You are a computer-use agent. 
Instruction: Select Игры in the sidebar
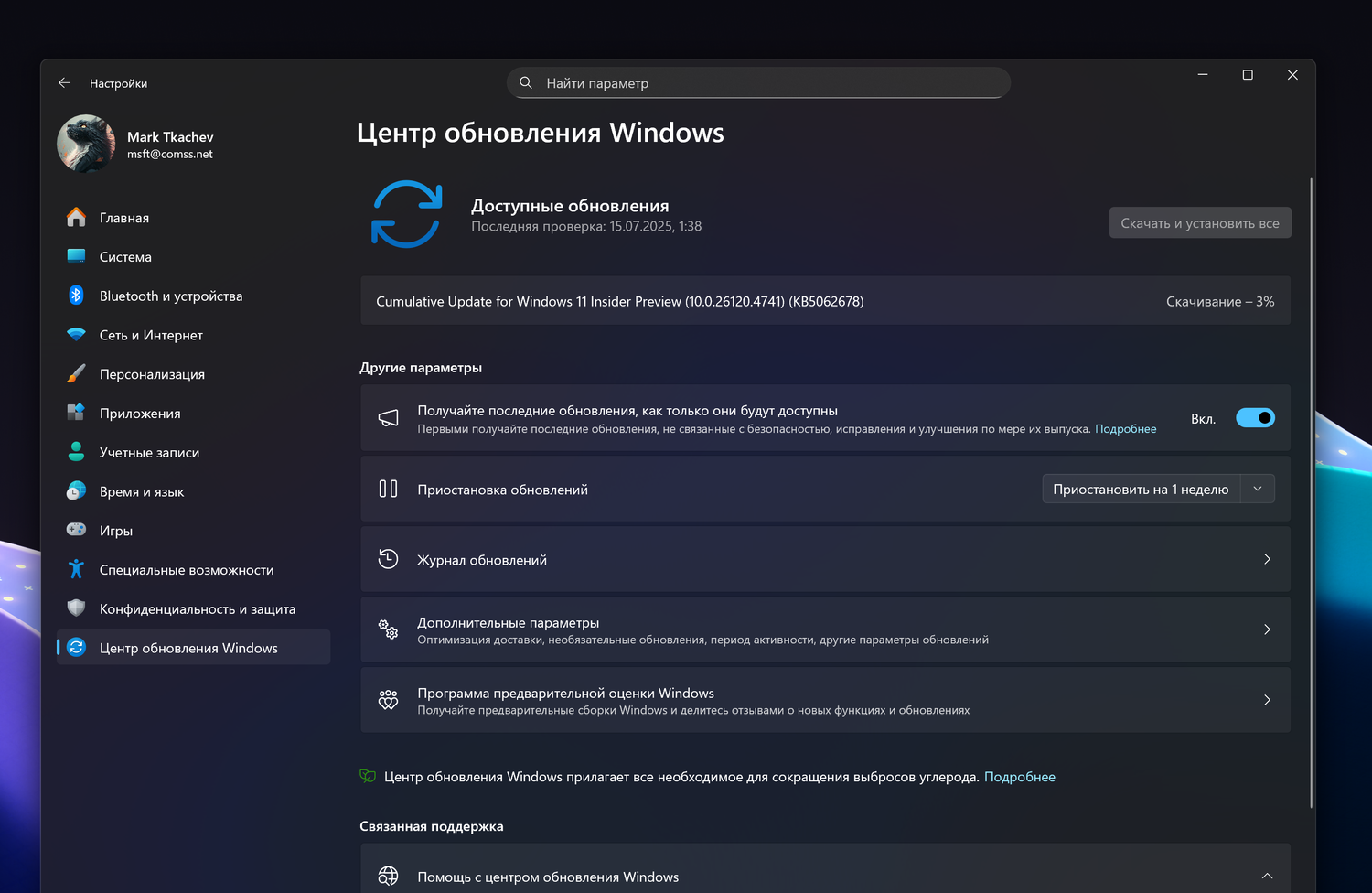[193, 530]
